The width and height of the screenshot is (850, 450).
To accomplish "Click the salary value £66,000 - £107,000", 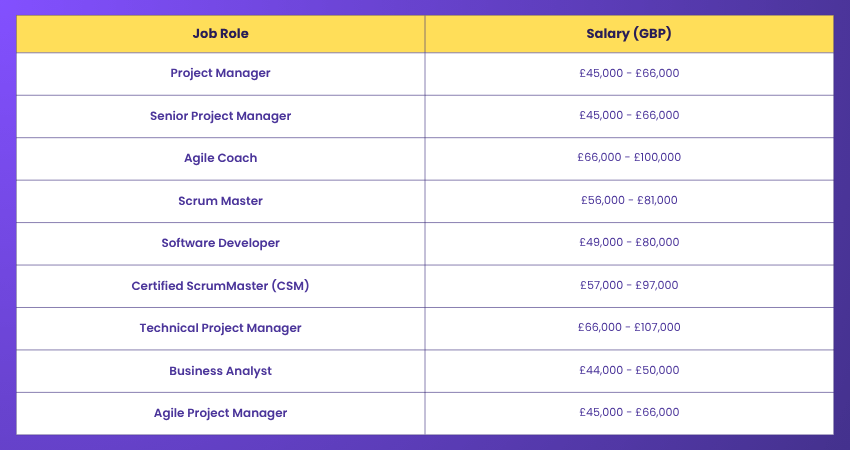I will pos(628,328).
